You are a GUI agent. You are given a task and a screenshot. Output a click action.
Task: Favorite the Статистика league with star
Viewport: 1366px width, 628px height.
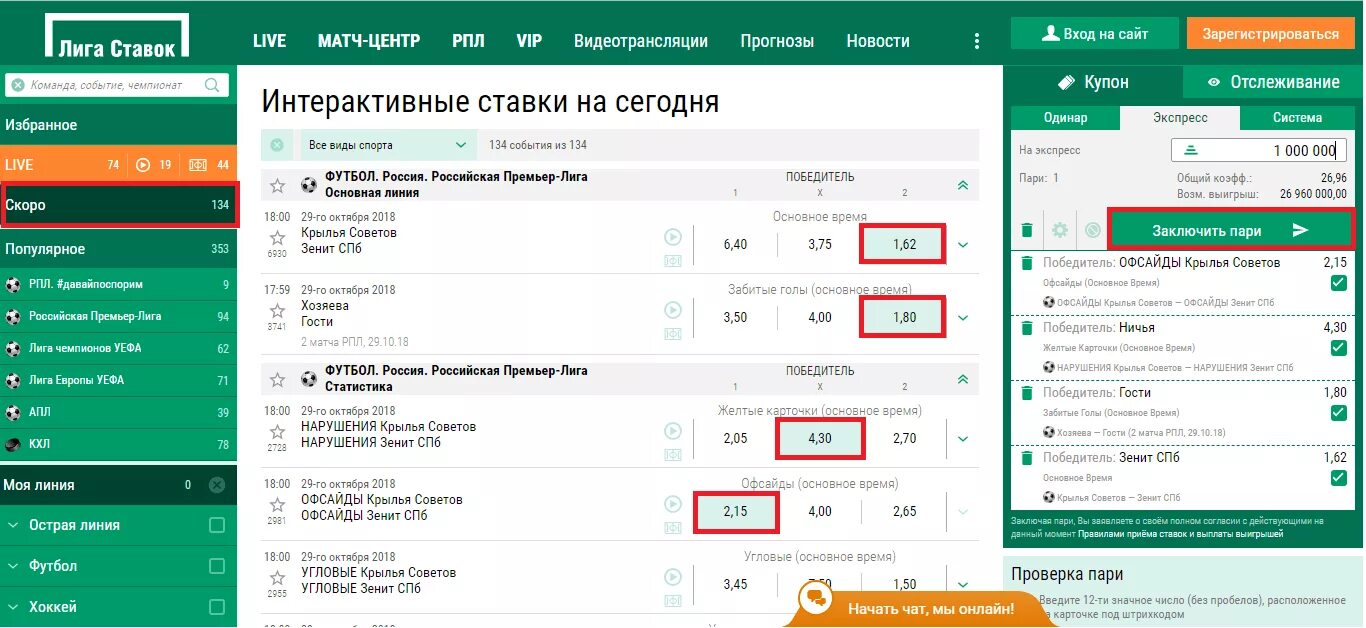pos(278,379)
